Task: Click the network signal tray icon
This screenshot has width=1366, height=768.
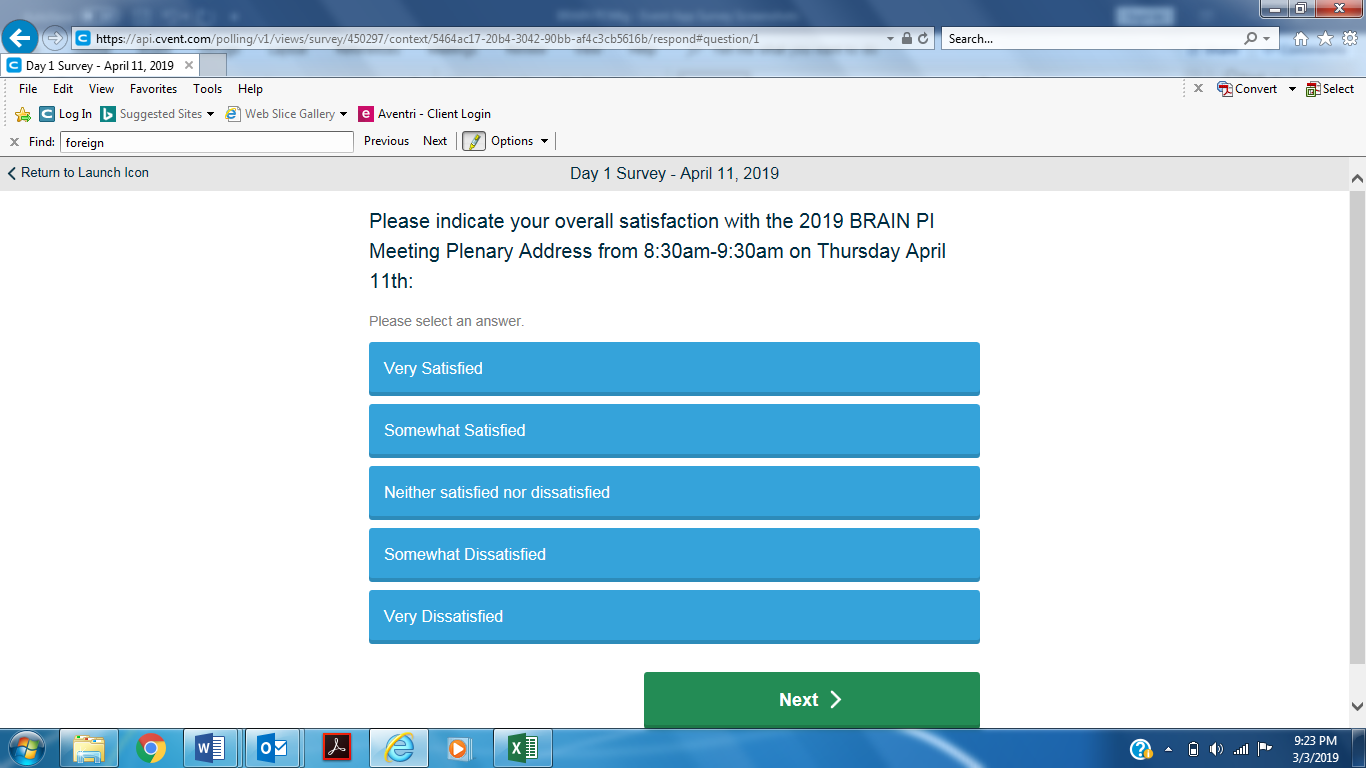Action: [1241, 749]
